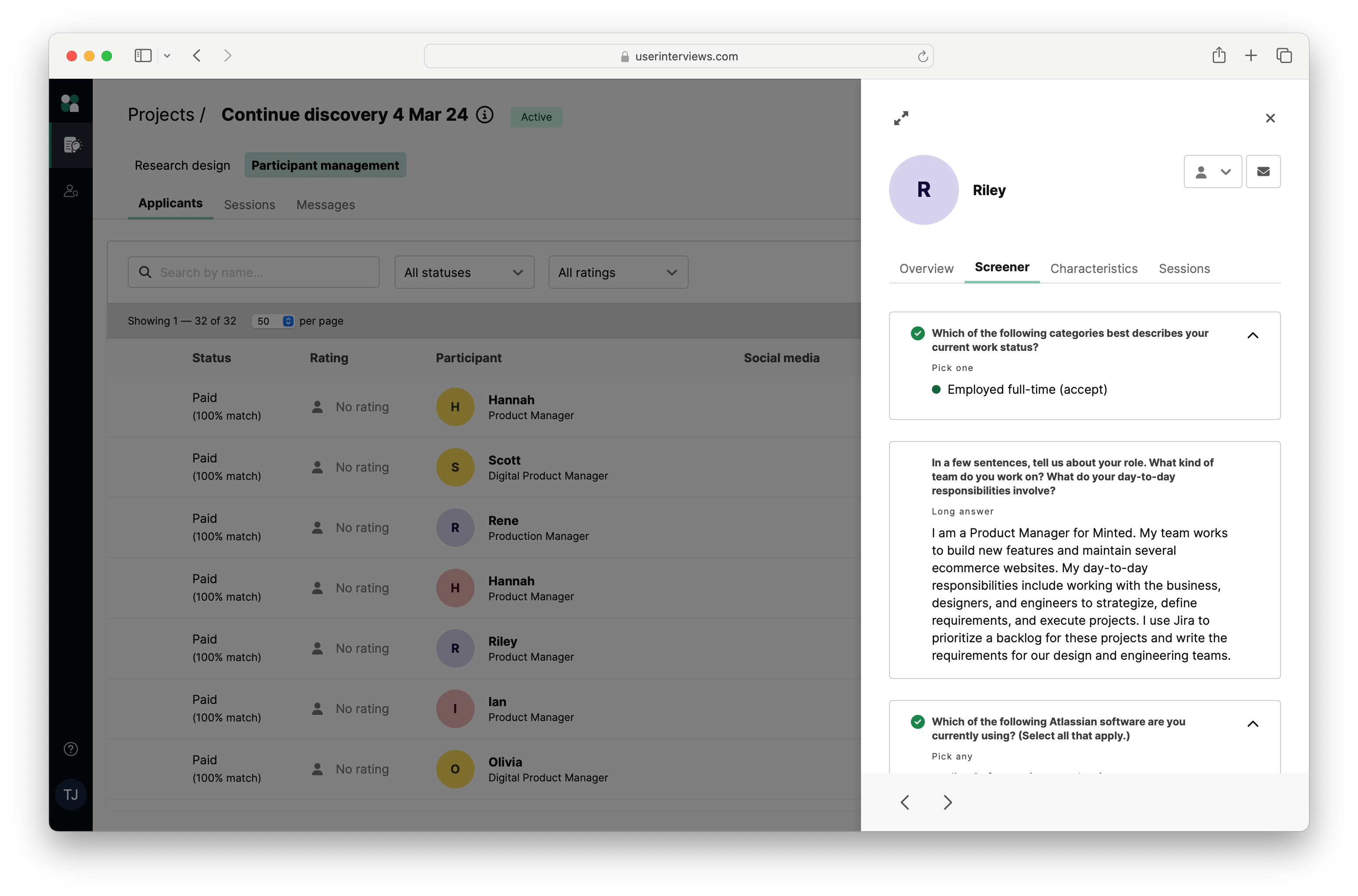Close Riley's participant panel
Viewport: 1358px width, 896px height.
tap(1270, 118)
